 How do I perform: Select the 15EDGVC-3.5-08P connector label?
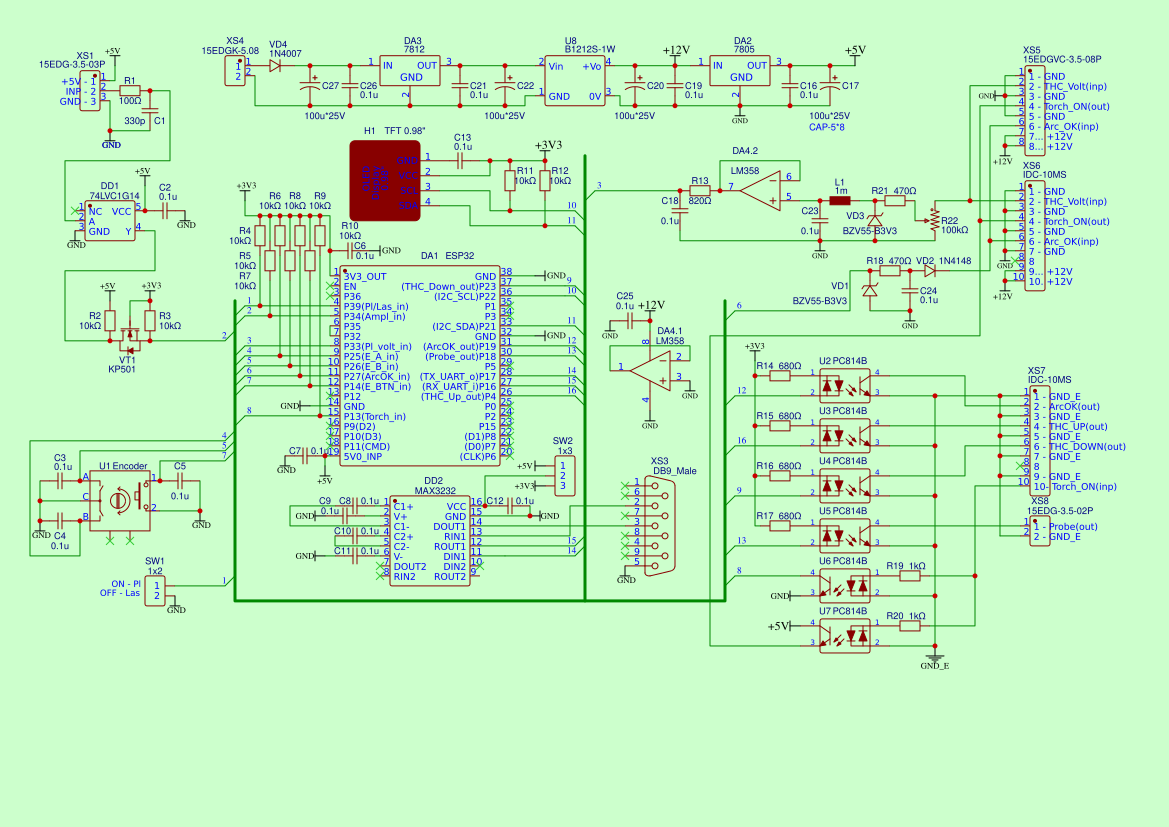[1062, 60]
